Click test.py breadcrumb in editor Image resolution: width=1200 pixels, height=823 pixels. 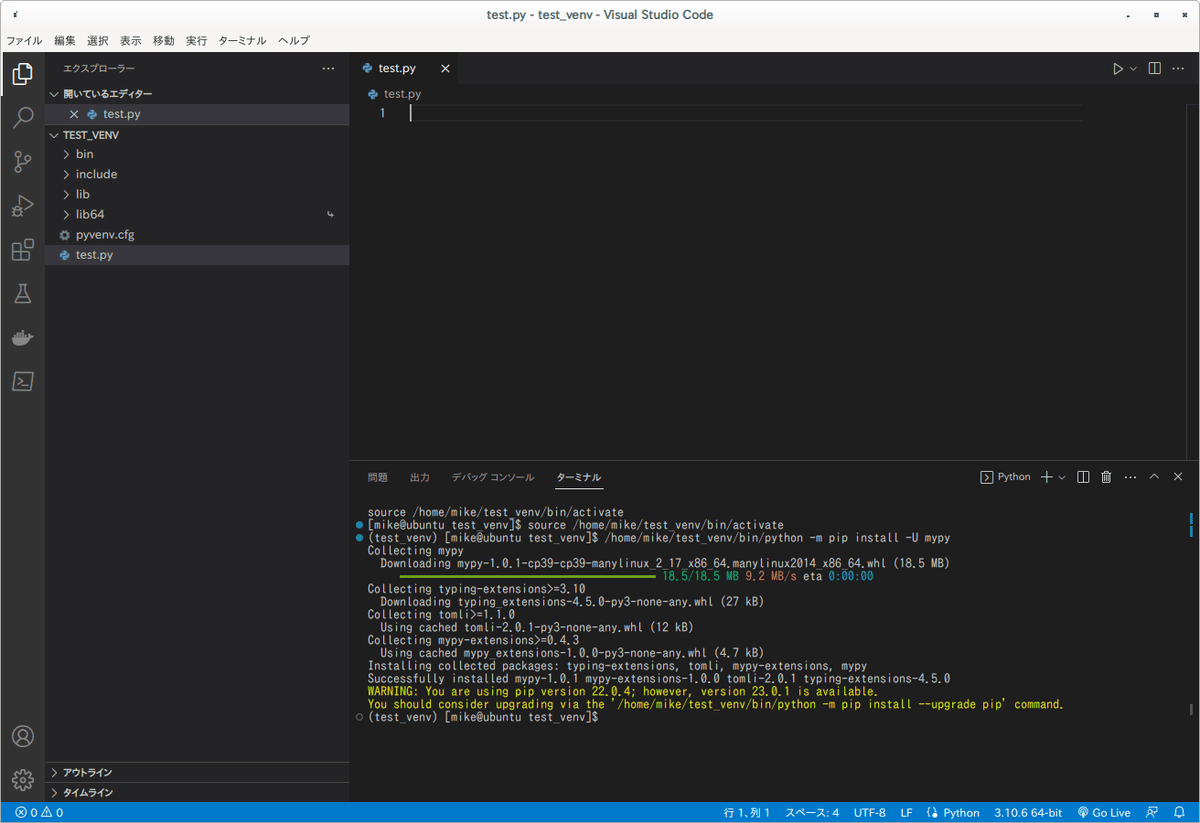(x=395, y=94)
